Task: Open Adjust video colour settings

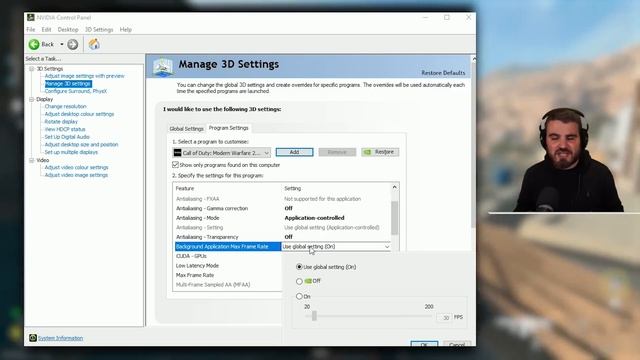Action: point(76,167)
